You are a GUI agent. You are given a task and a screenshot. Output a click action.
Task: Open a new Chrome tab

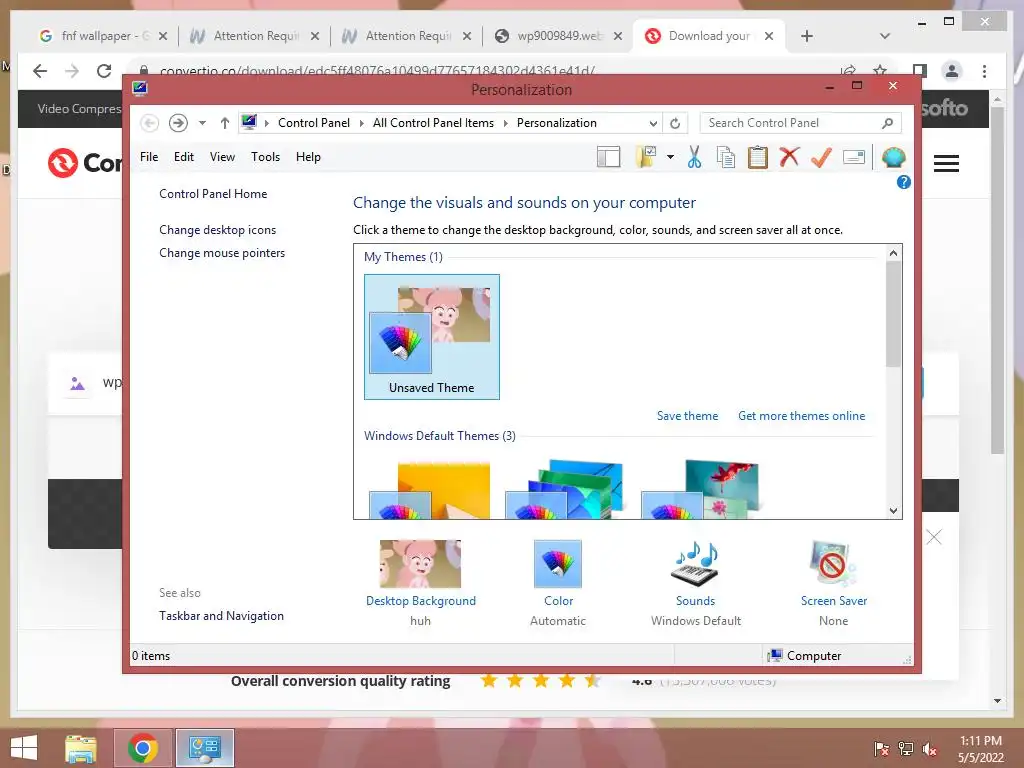click(x=807, y=36)
